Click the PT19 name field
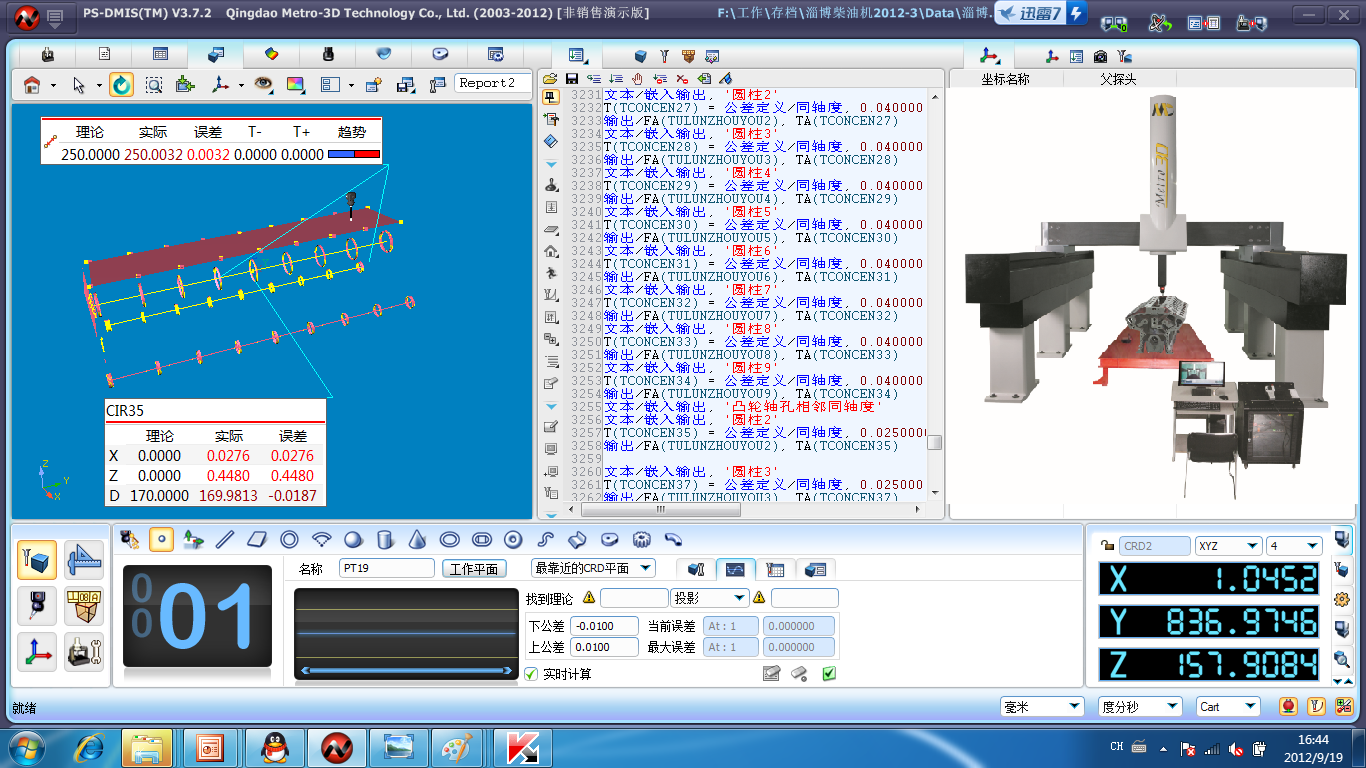The image size is (1366, 768). (x=387, y=568)
